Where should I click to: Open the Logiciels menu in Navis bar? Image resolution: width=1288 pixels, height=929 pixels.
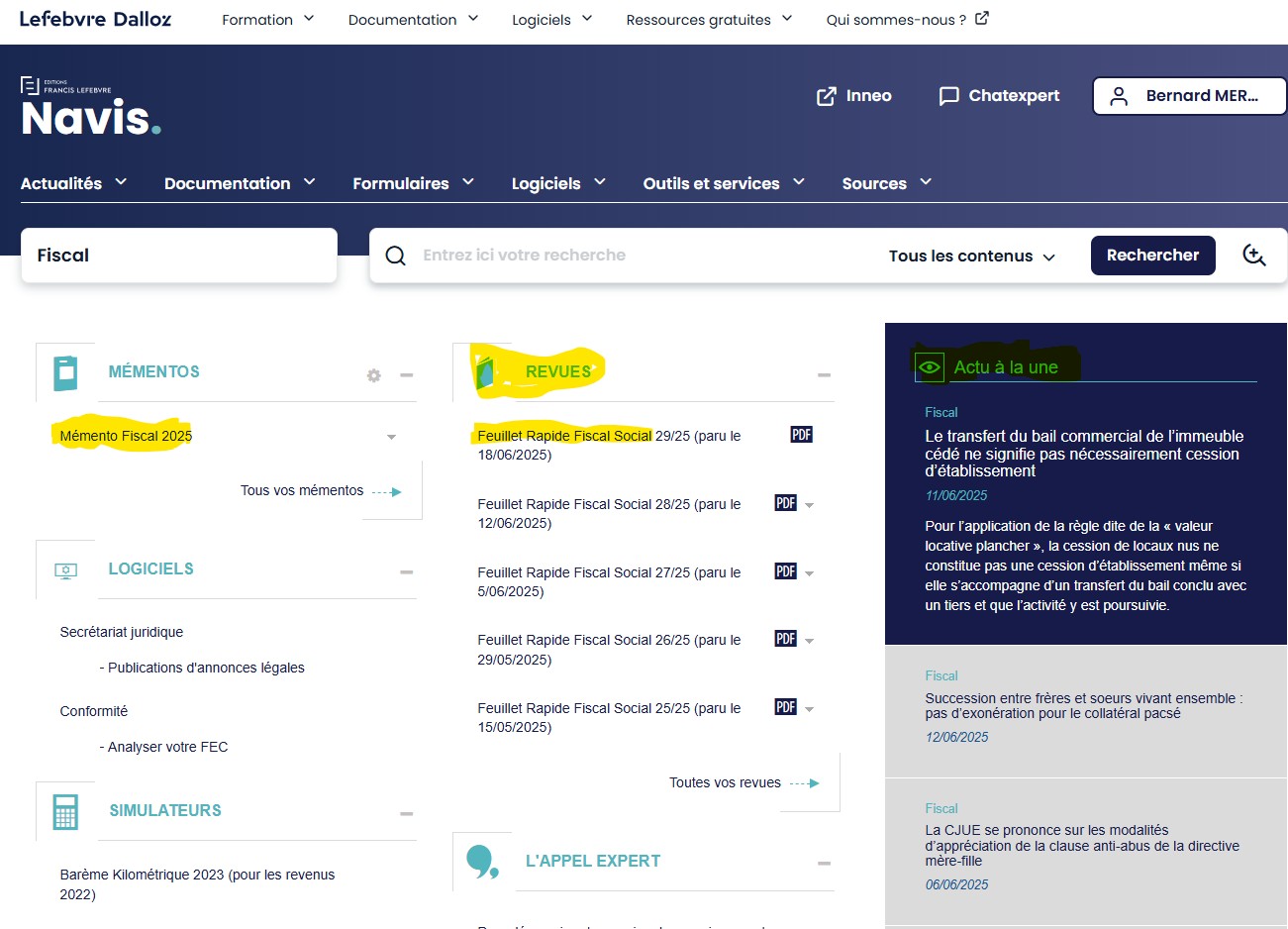[558, 183]
